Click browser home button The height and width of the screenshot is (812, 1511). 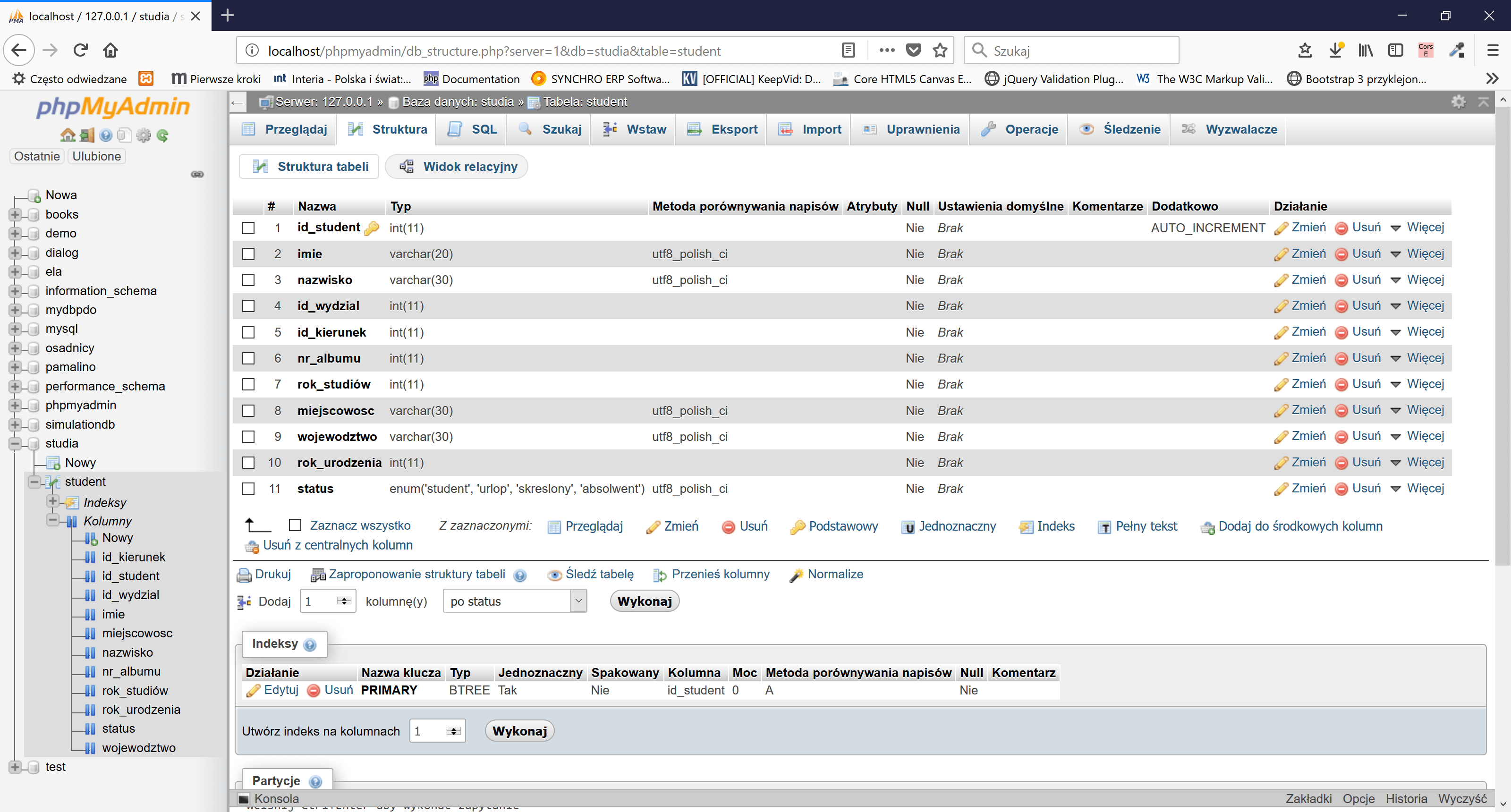[x=110, y=51]
